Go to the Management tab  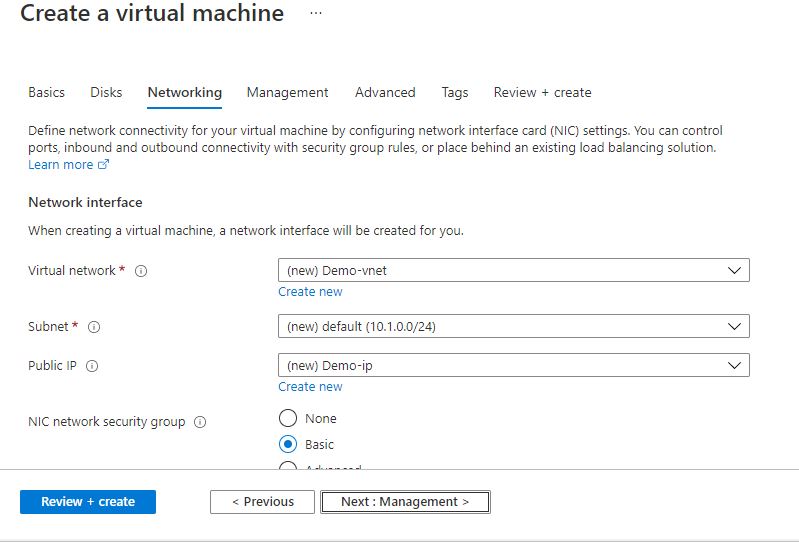pos(287,92)
